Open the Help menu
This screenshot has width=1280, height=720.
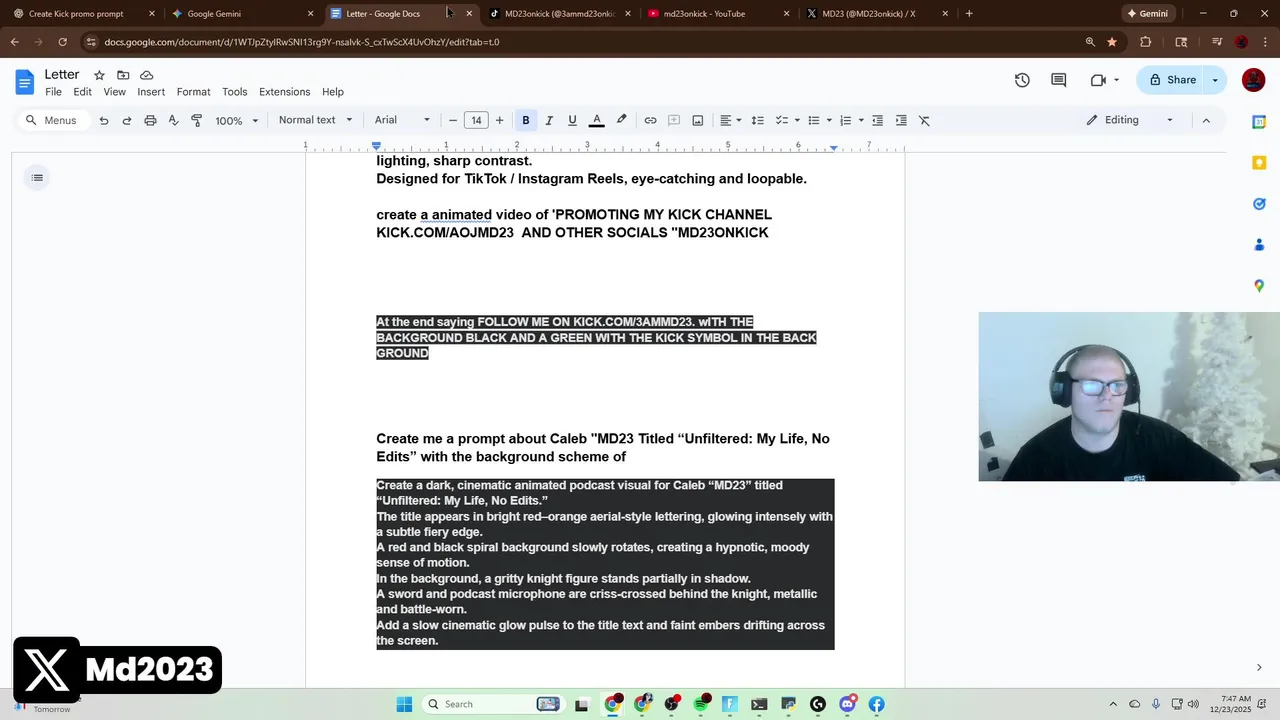click(333, 92)
